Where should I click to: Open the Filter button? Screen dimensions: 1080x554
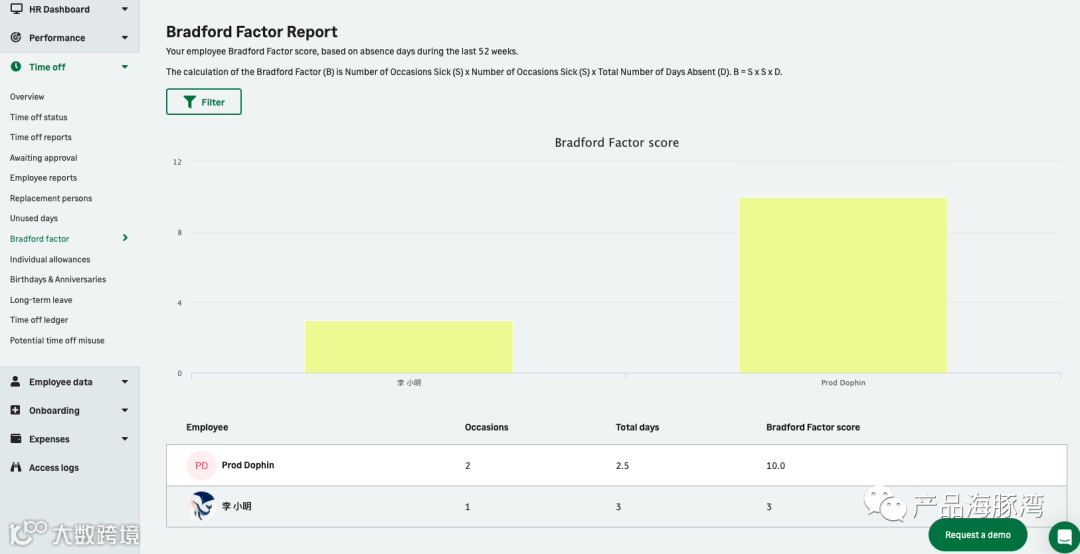[204, 102]
